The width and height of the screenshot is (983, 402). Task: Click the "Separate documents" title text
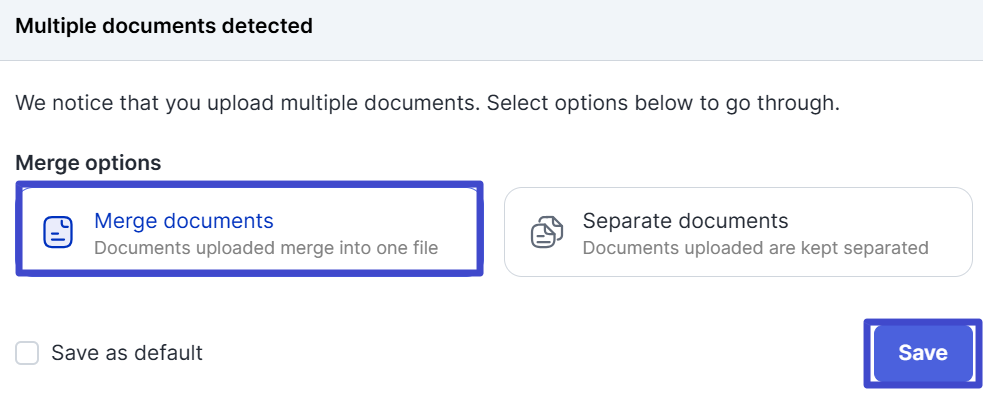pyautogui.click(x=685, y=221)
